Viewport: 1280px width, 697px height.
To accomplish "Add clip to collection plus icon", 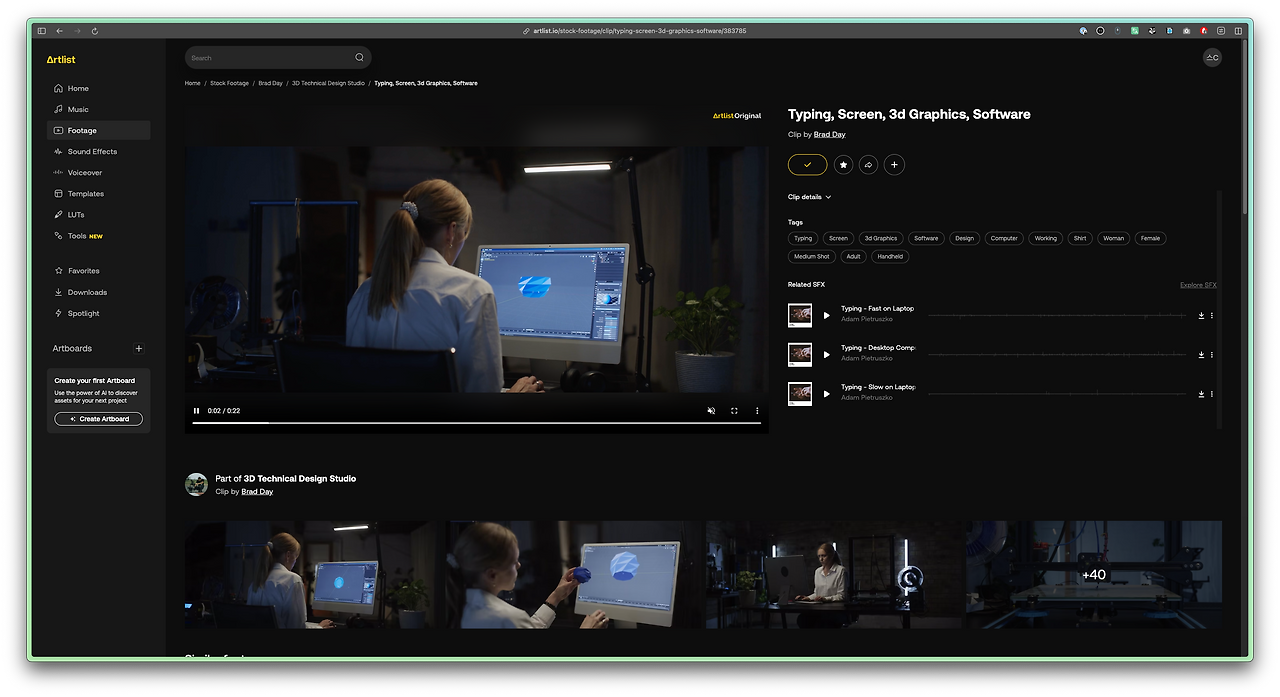I will [x=894, y=165].
